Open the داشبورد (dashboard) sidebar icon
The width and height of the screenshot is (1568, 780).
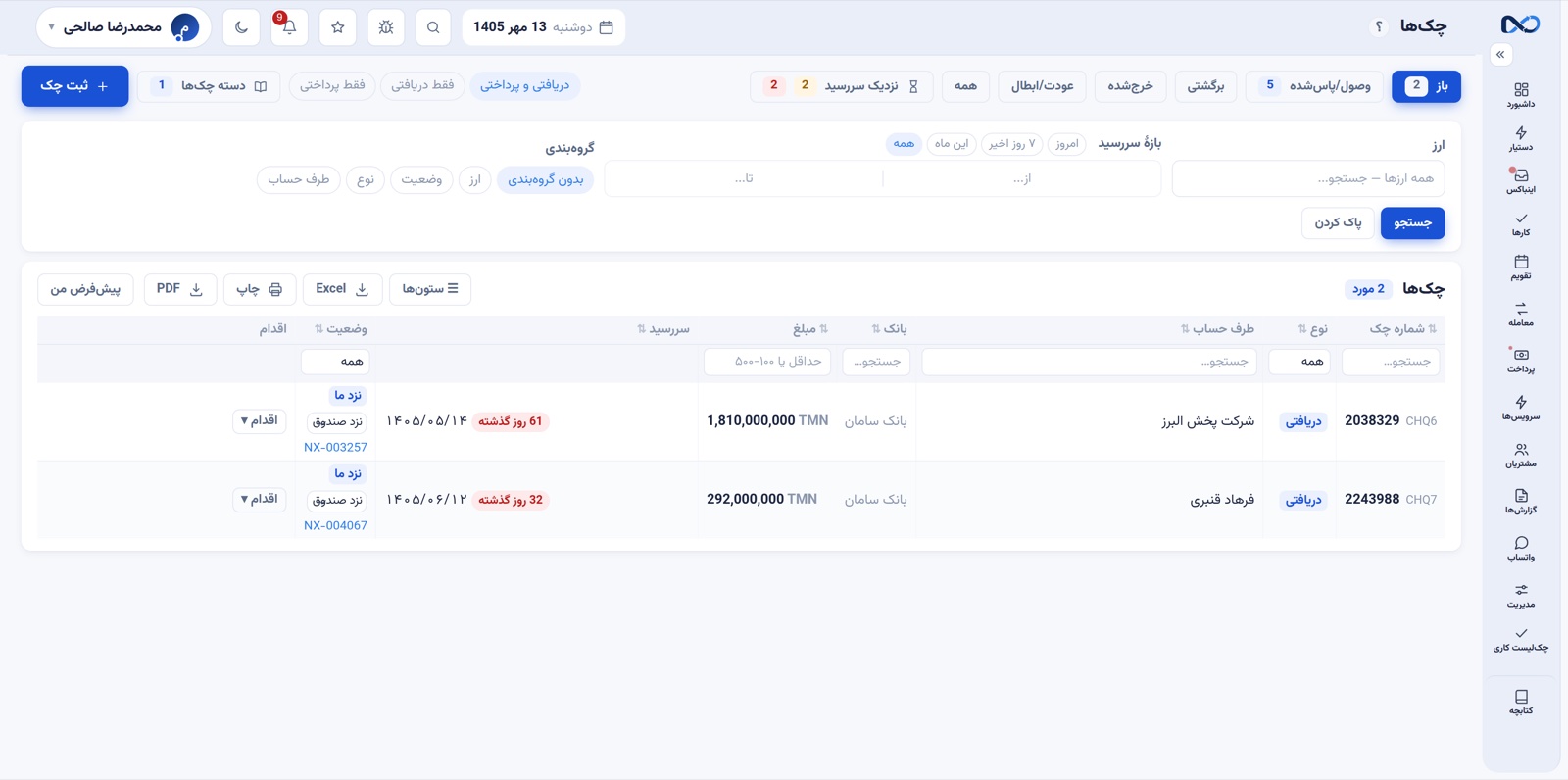[x=1521, y=95]
